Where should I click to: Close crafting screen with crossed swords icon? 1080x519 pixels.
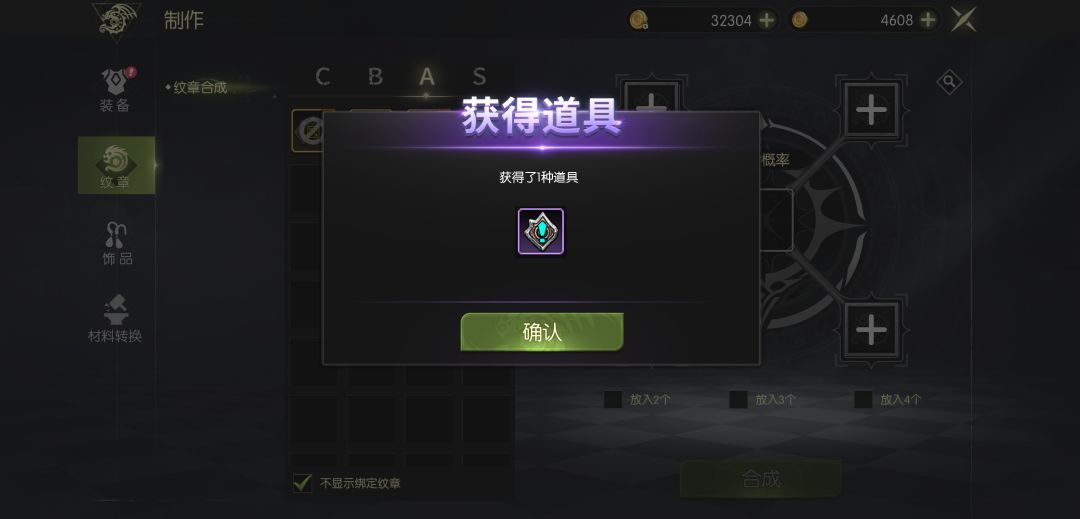pyautogui.click(x=964, y=19)
